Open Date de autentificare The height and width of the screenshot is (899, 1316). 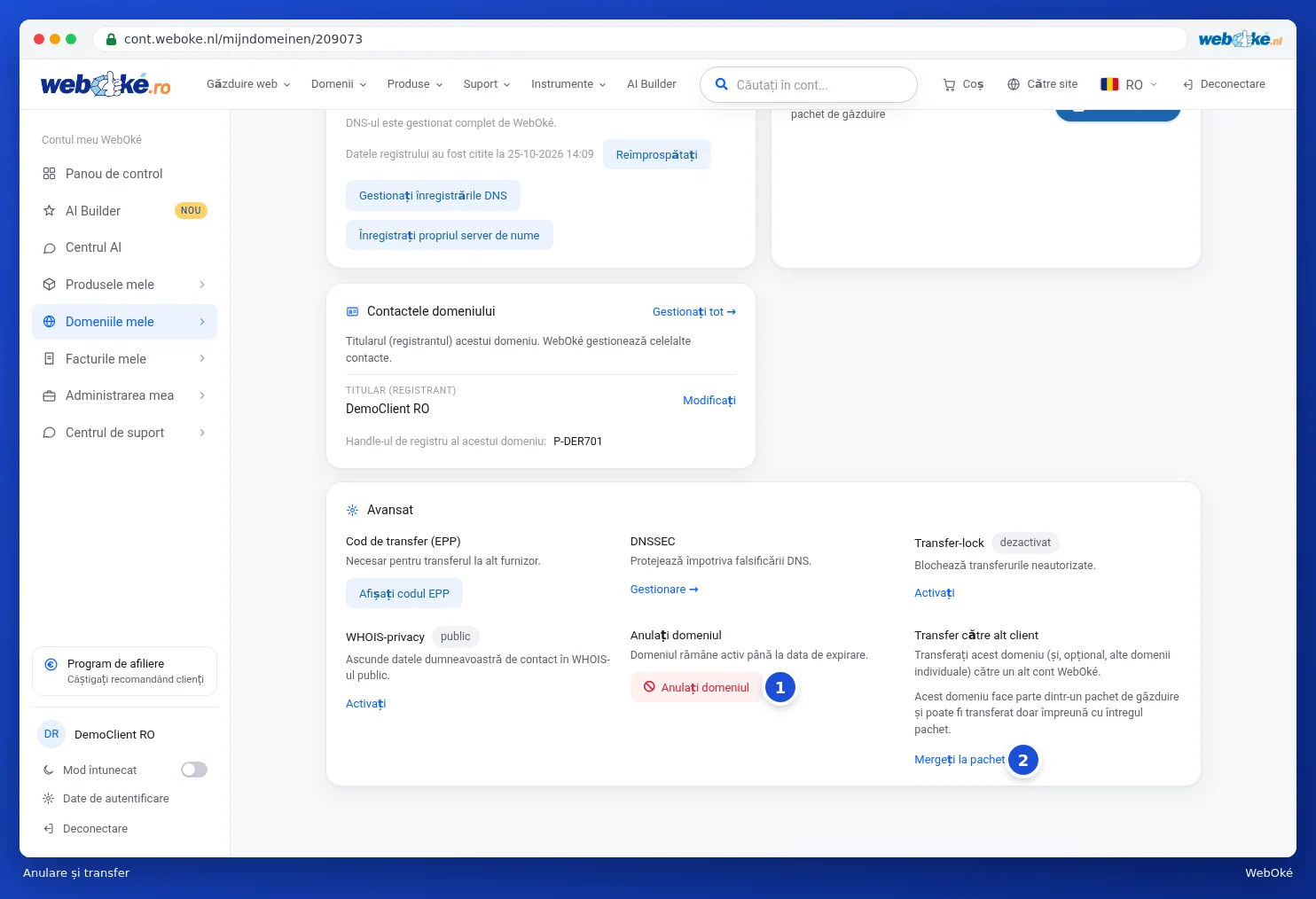click(x=115, y=799)
